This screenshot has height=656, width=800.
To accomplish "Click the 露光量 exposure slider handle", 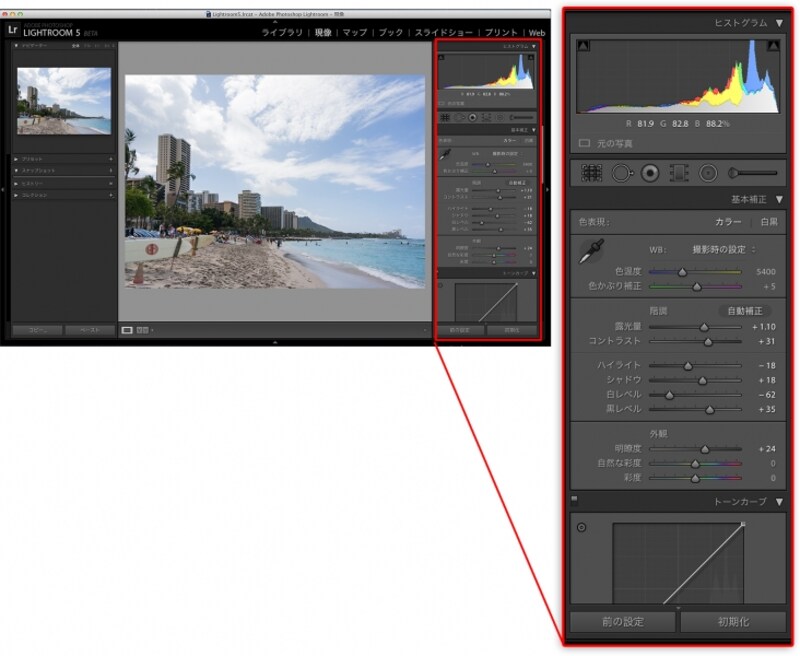I will pos(704,327).
